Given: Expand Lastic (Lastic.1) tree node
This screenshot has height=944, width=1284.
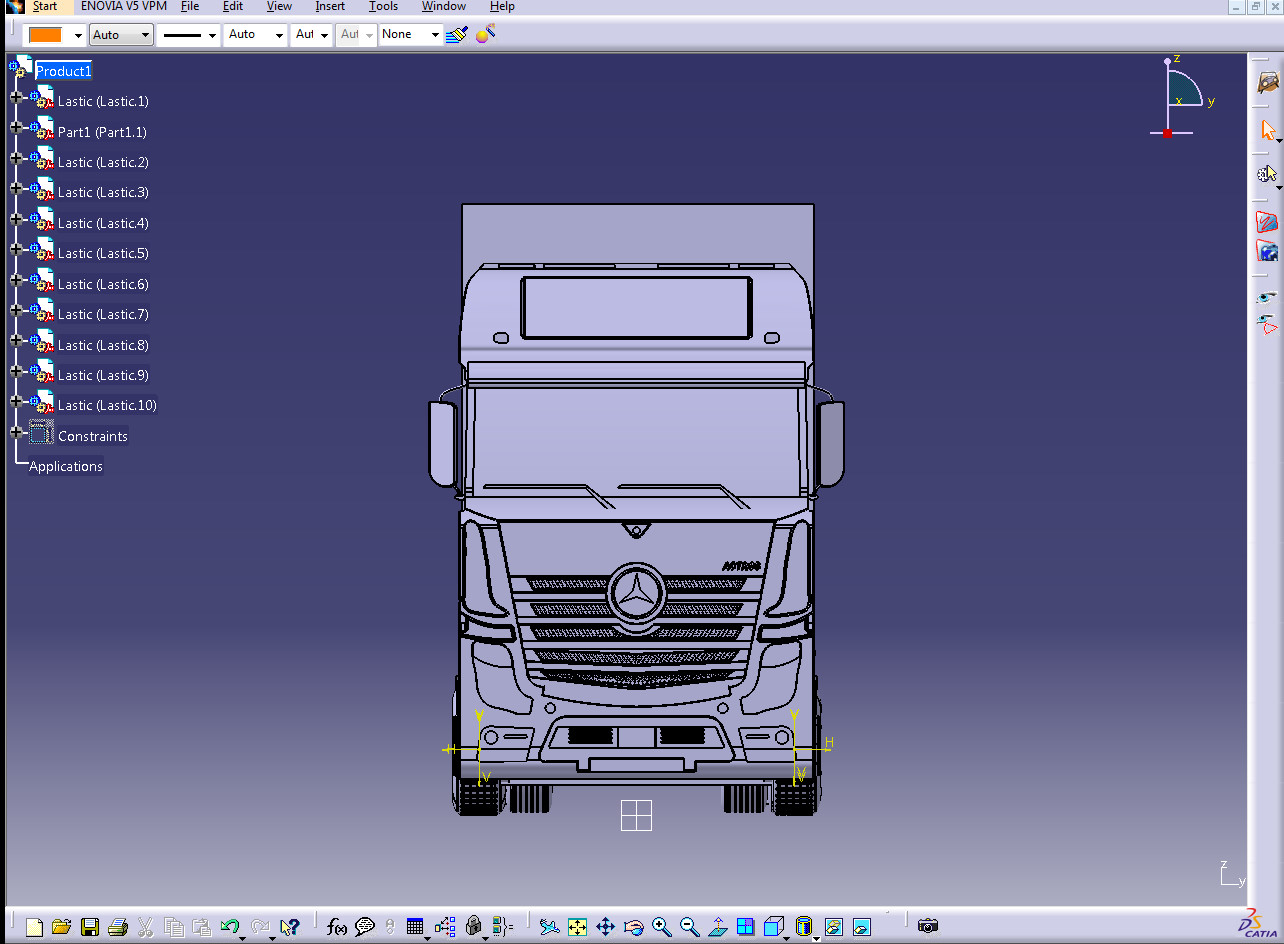Looking at the screenshot, I should click(16, 97).
